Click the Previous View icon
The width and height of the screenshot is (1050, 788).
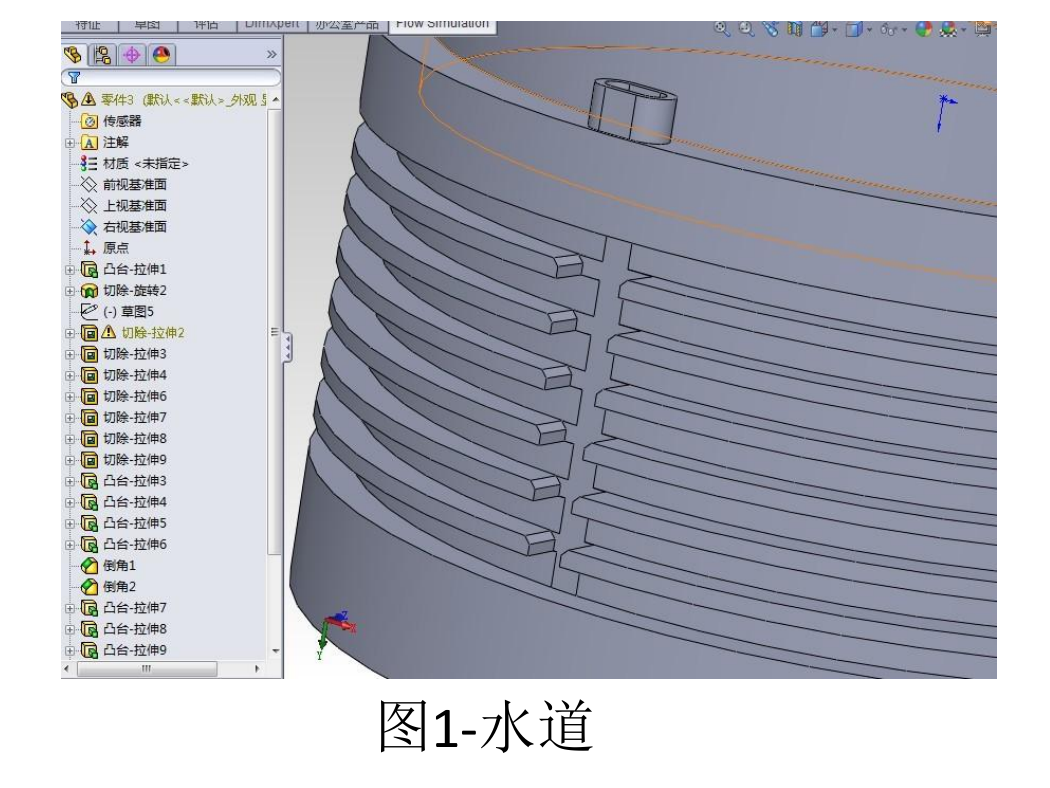pyautogui.click(x=771, y=28)
